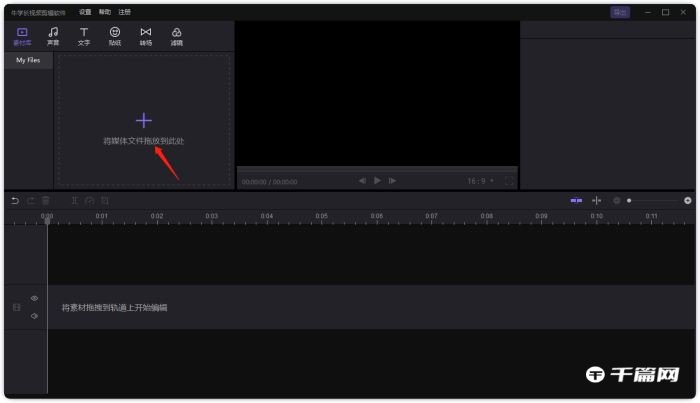Open the smiley face stickers panel
Viewport: 700px width, 403px height.
coord(115,36)
